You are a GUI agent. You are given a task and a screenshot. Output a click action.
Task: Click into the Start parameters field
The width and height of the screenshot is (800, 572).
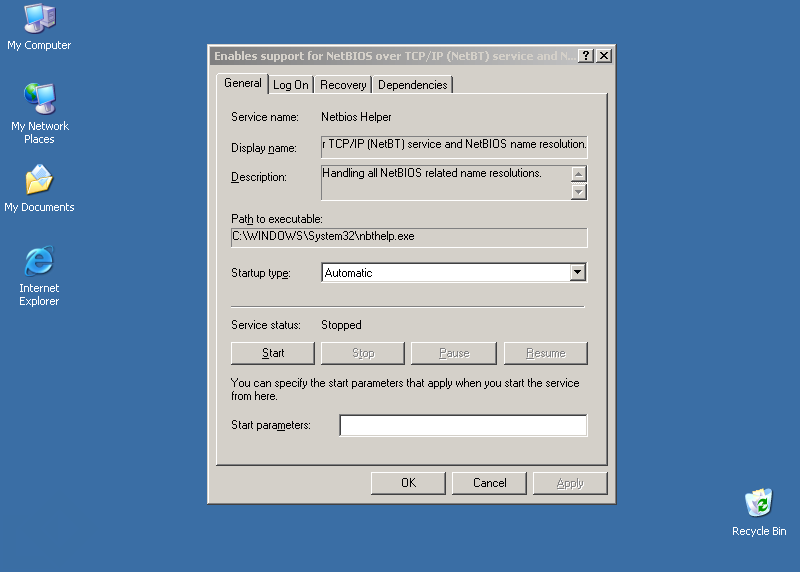coord(463,426)
